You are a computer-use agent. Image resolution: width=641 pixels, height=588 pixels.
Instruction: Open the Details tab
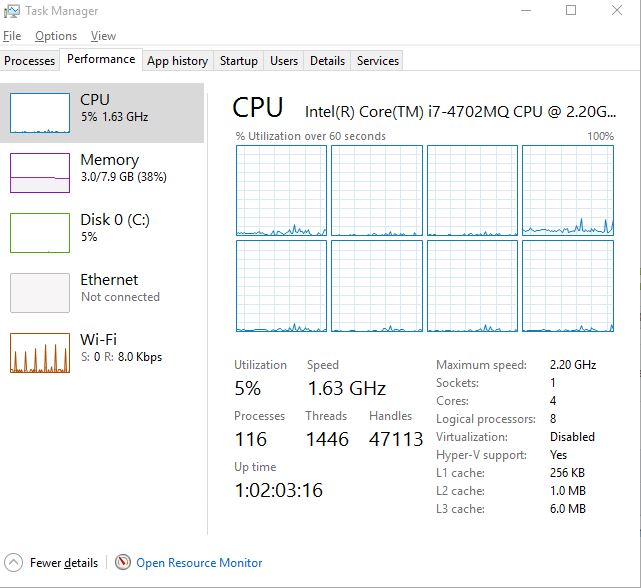(x=327, y=61)
